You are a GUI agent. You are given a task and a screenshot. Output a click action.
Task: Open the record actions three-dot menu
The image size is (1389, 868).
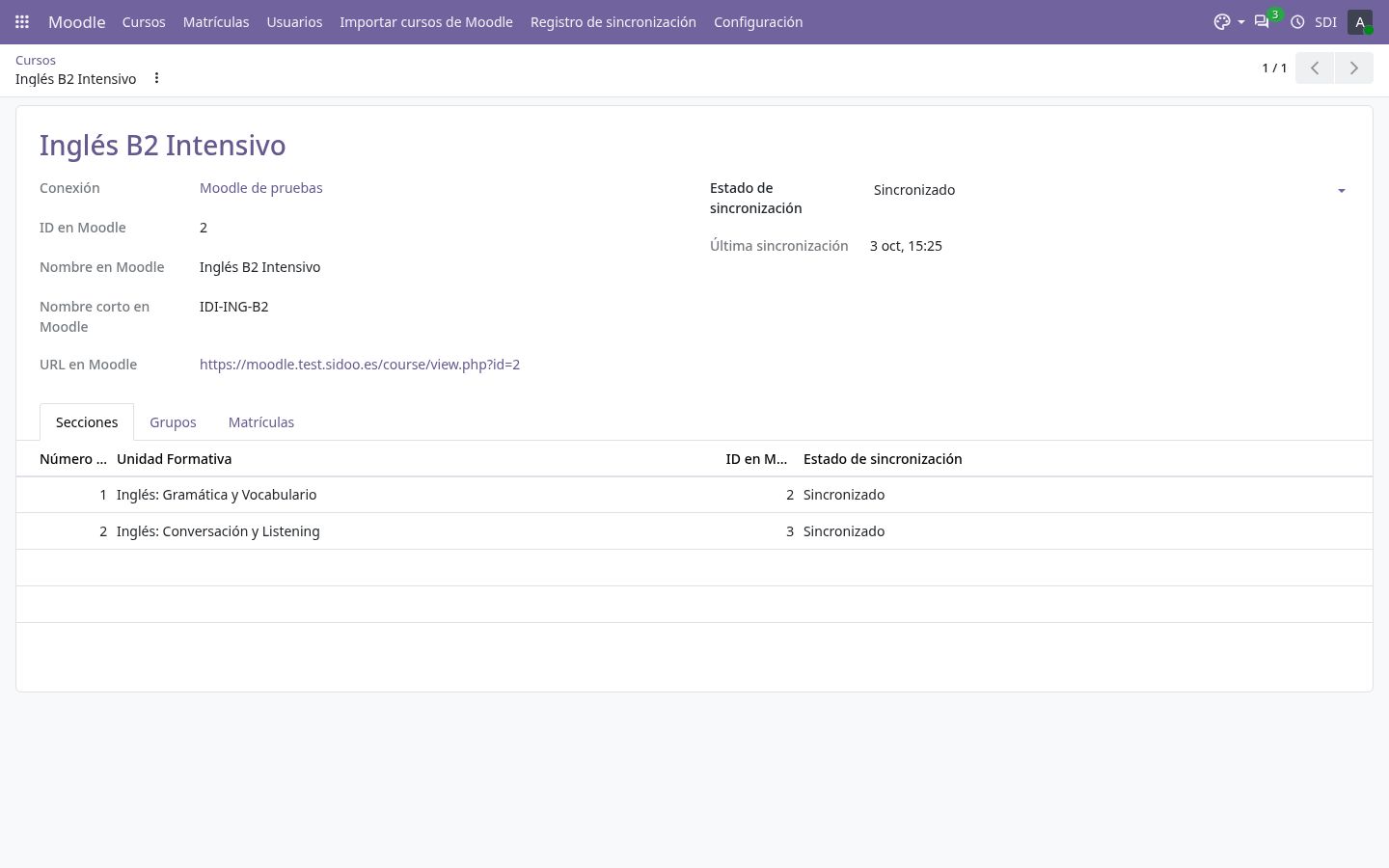click(x=156, y=78)
